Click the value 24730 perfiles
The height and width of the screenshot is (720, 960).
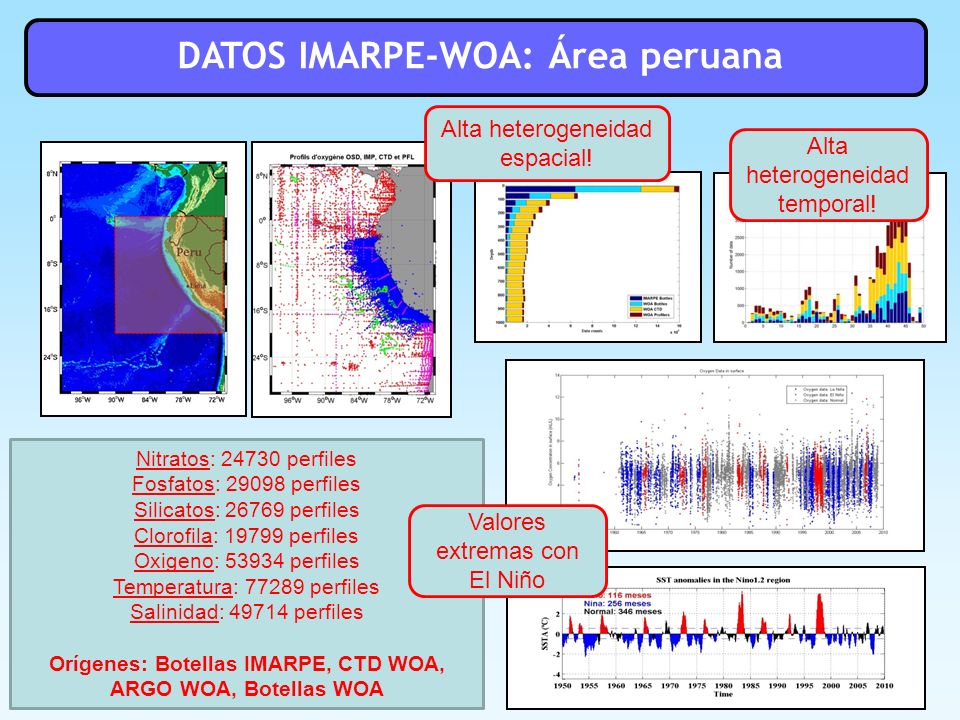point(288,459)
